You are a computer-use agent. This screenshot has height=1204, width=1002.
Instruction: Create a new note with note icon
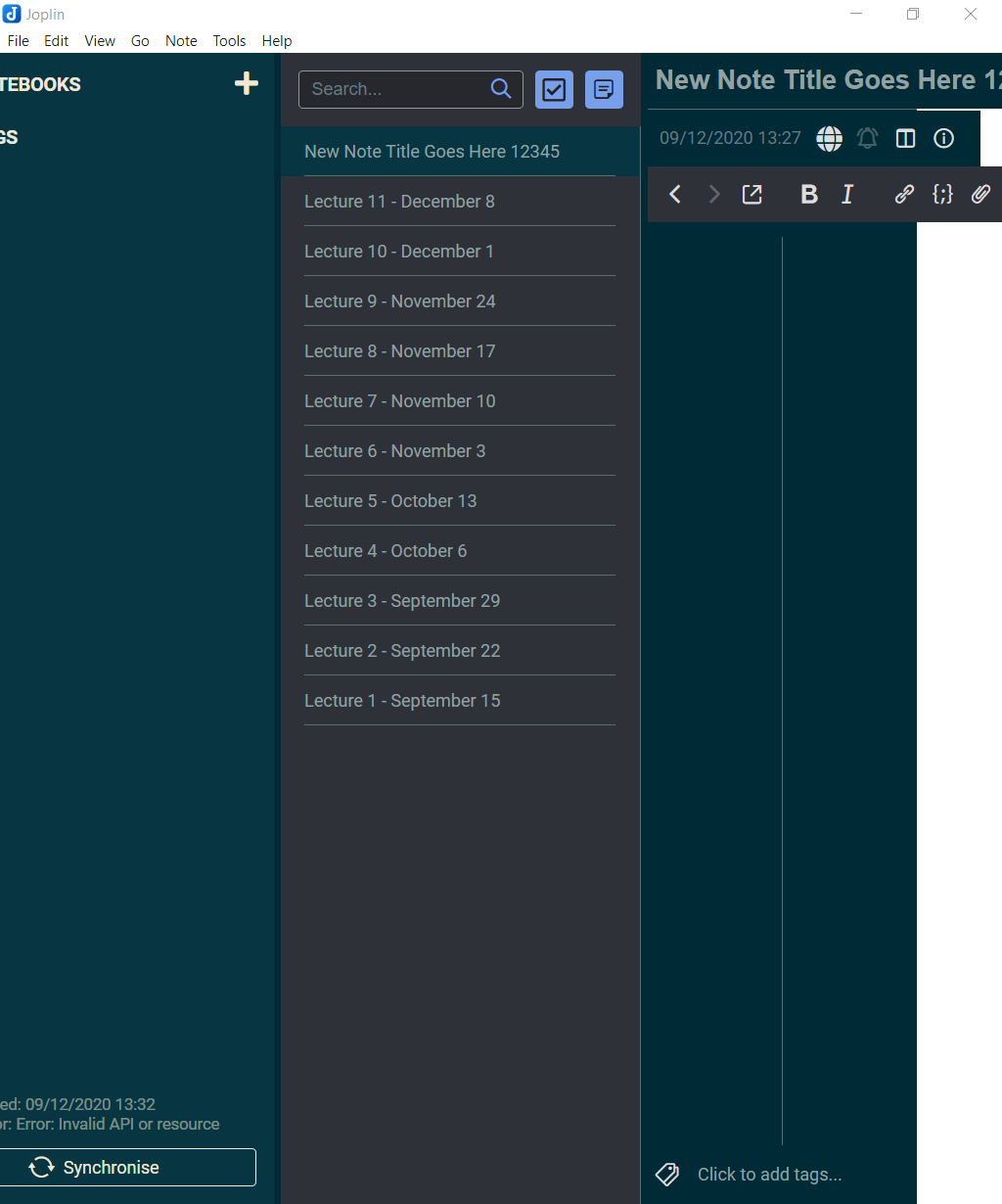[604, 90]
